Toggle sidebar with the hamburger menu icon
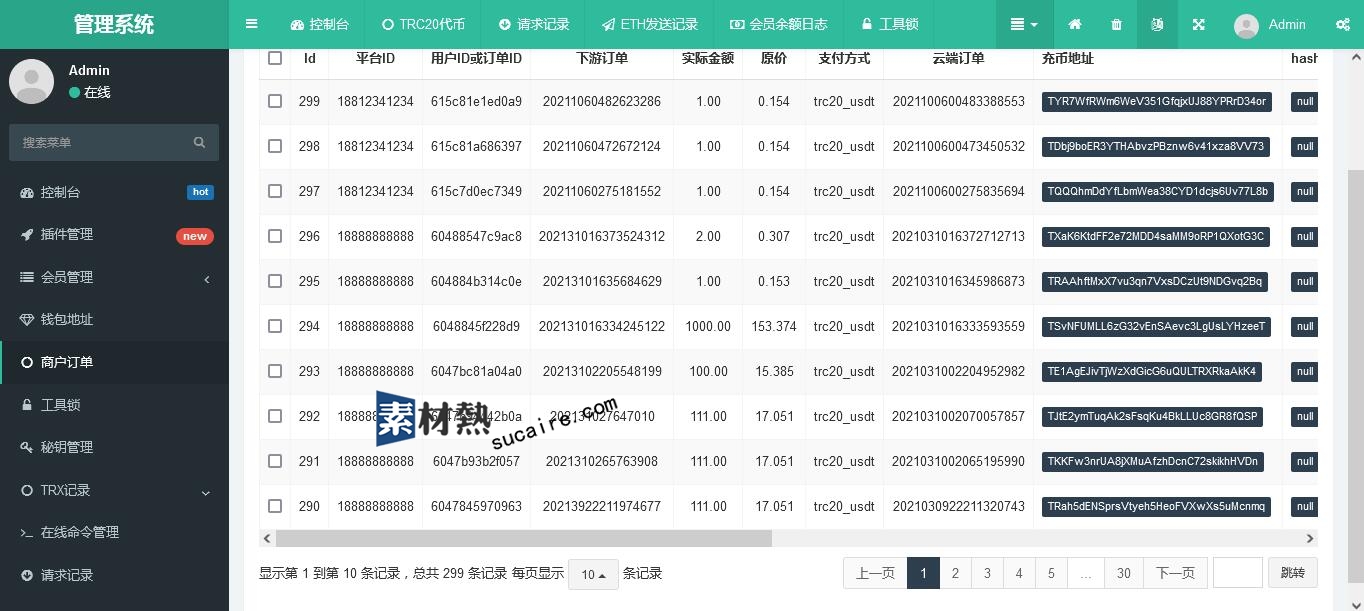Image resolution: width=1364 pixels, height=611 pixels. click(x=252, y=24)
